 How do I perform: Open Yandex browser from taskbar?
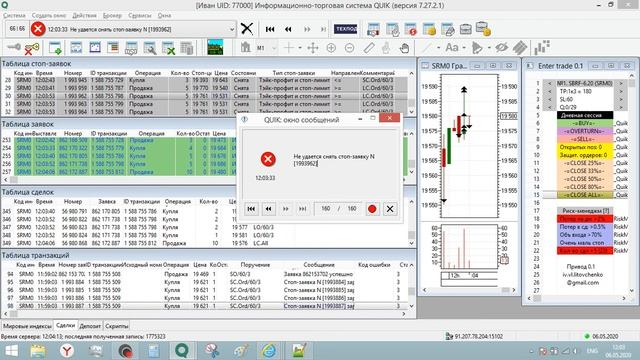pyautogui.click(x=67, y=351)
